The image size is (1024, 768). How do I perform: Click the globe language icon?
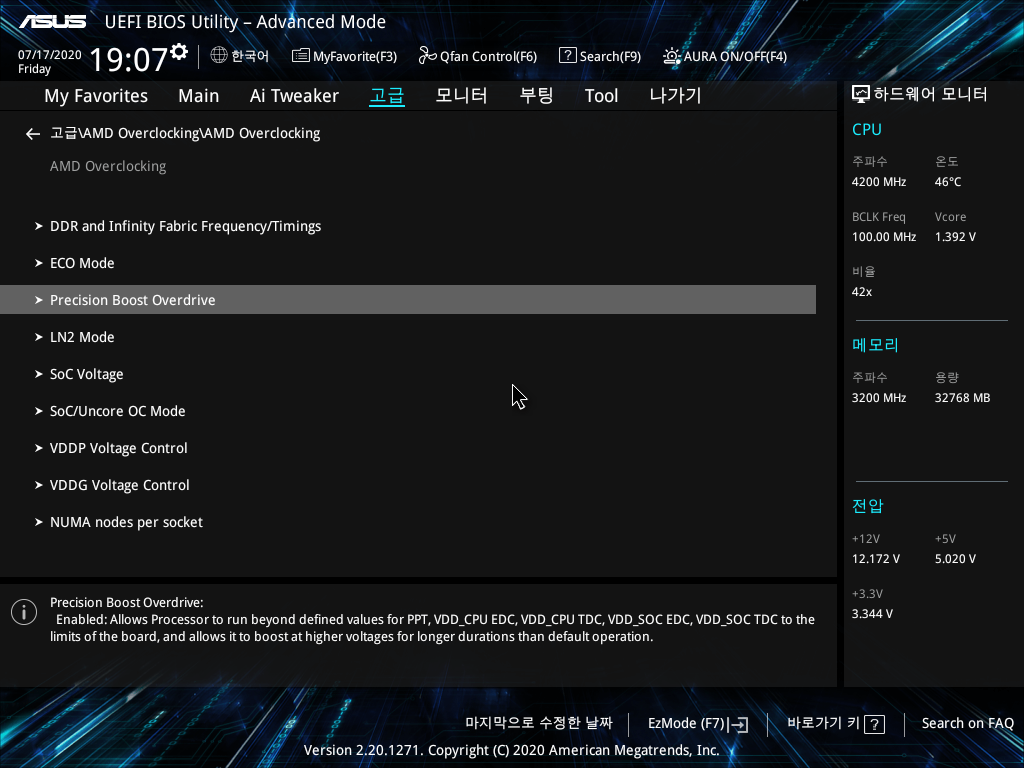pos(219,56)
